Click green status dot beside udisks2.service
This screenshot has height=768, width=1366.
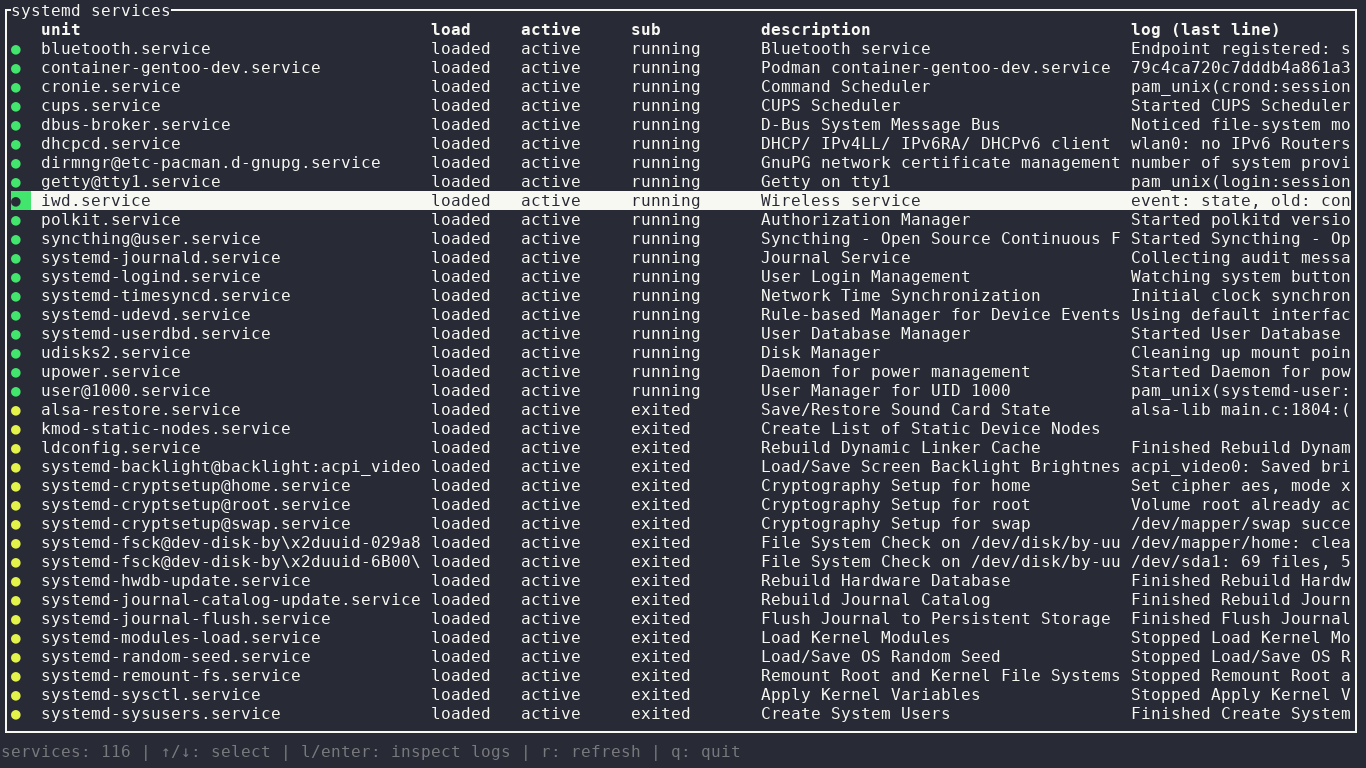[16, 353]
